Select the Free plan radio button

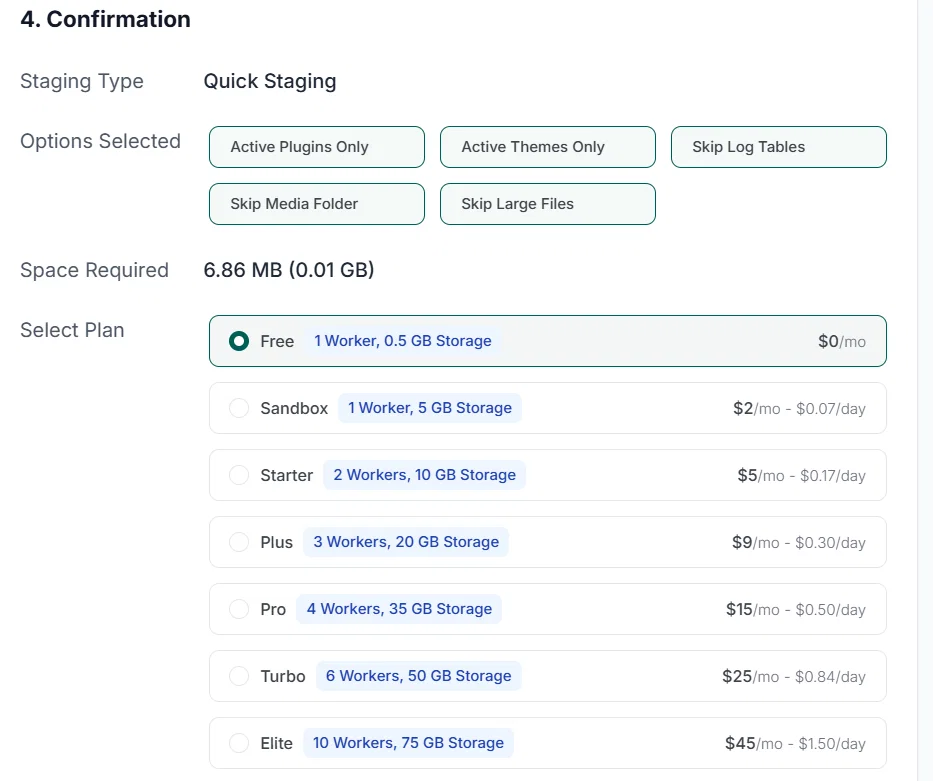pos(239,341)
